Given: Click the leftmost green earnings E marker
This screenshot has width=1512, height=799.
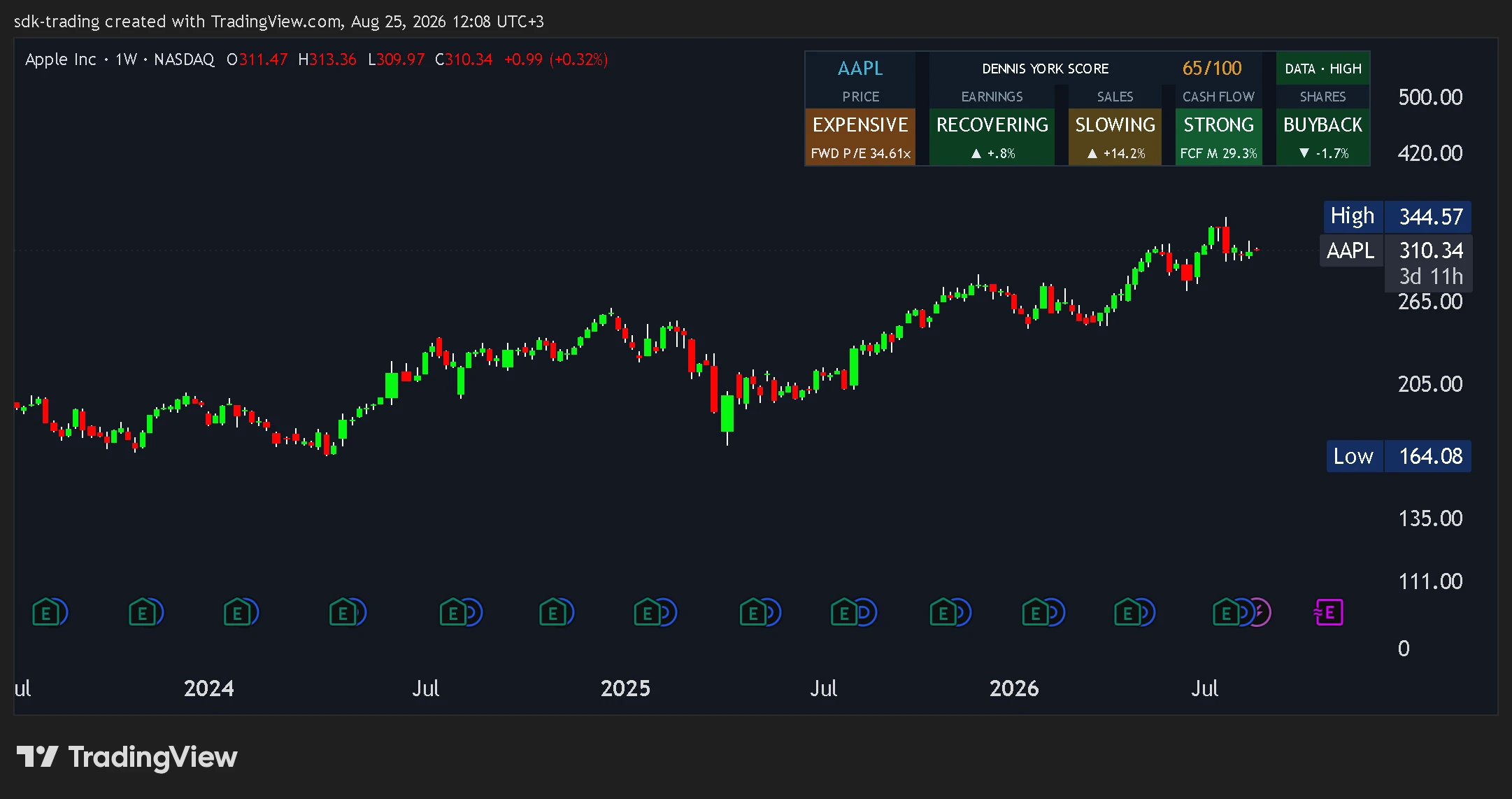Looking at the screenshot, I should point(45,614).
